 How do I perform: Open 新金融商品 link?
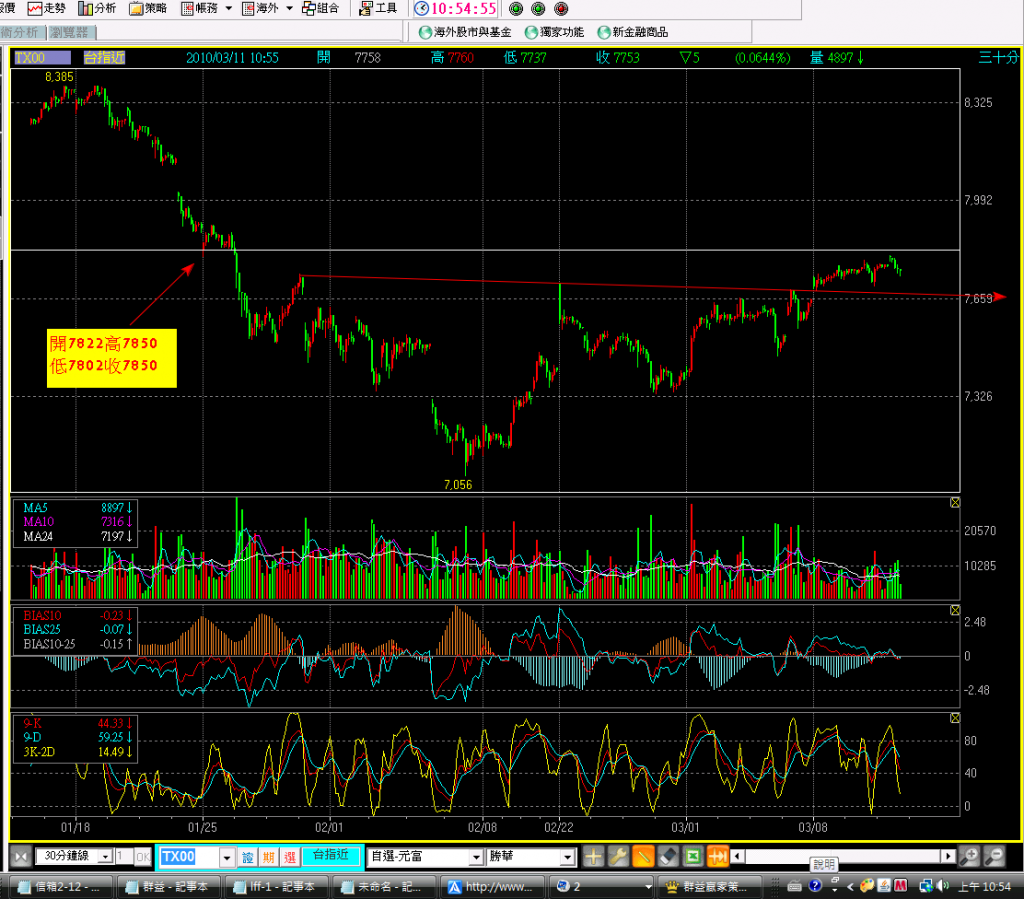(633, 32)
